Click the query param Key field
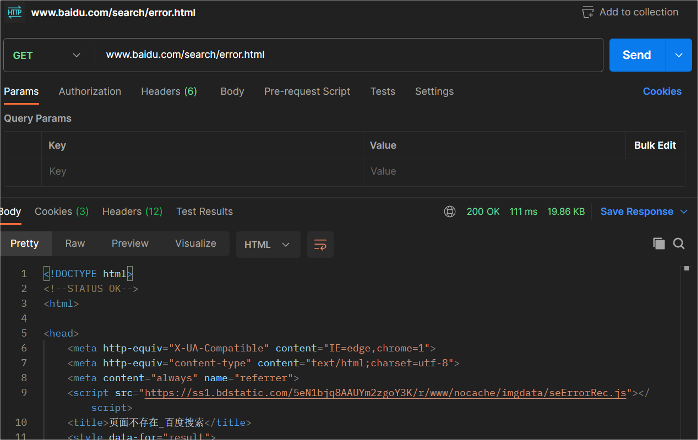698x440 pixels. pos(203,171)
